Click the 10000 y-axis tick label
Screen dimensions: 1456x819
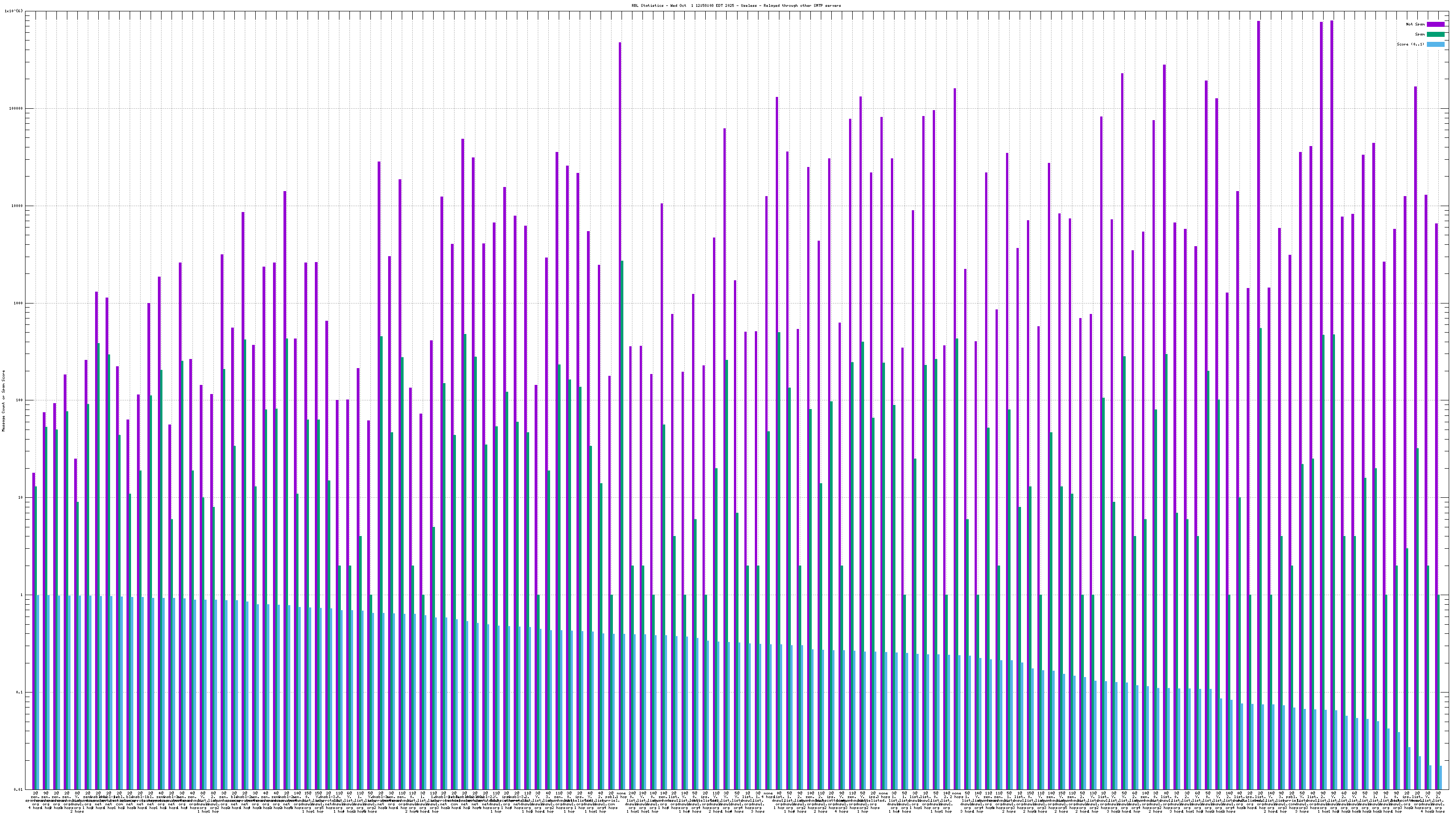pos(17,206)
